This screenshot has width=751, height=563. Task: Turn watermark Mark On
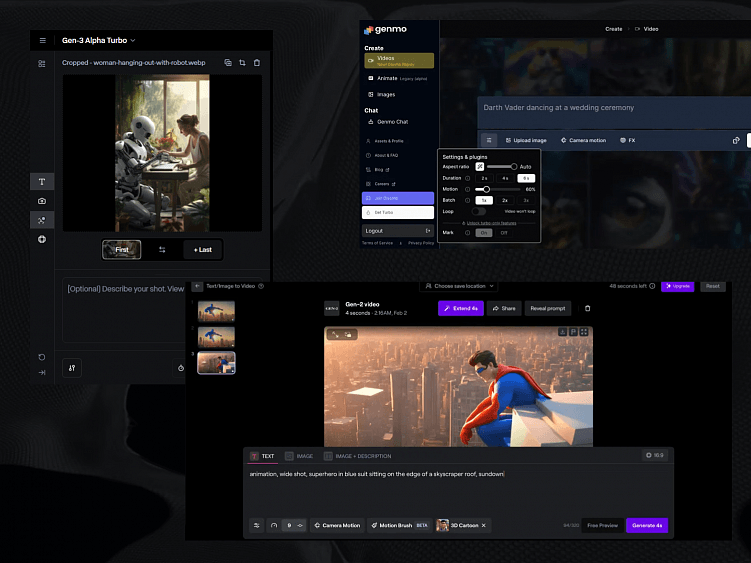click(x=484, y=233)
